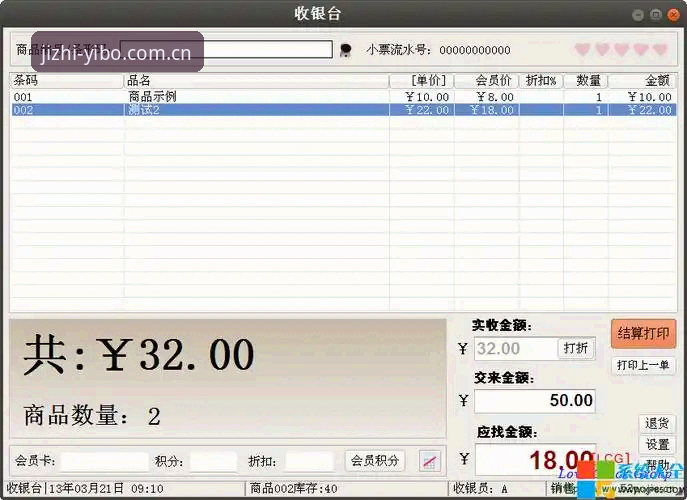Click the 会员卡 member card input
Screen dimensions: 687x500
point(105,461)
